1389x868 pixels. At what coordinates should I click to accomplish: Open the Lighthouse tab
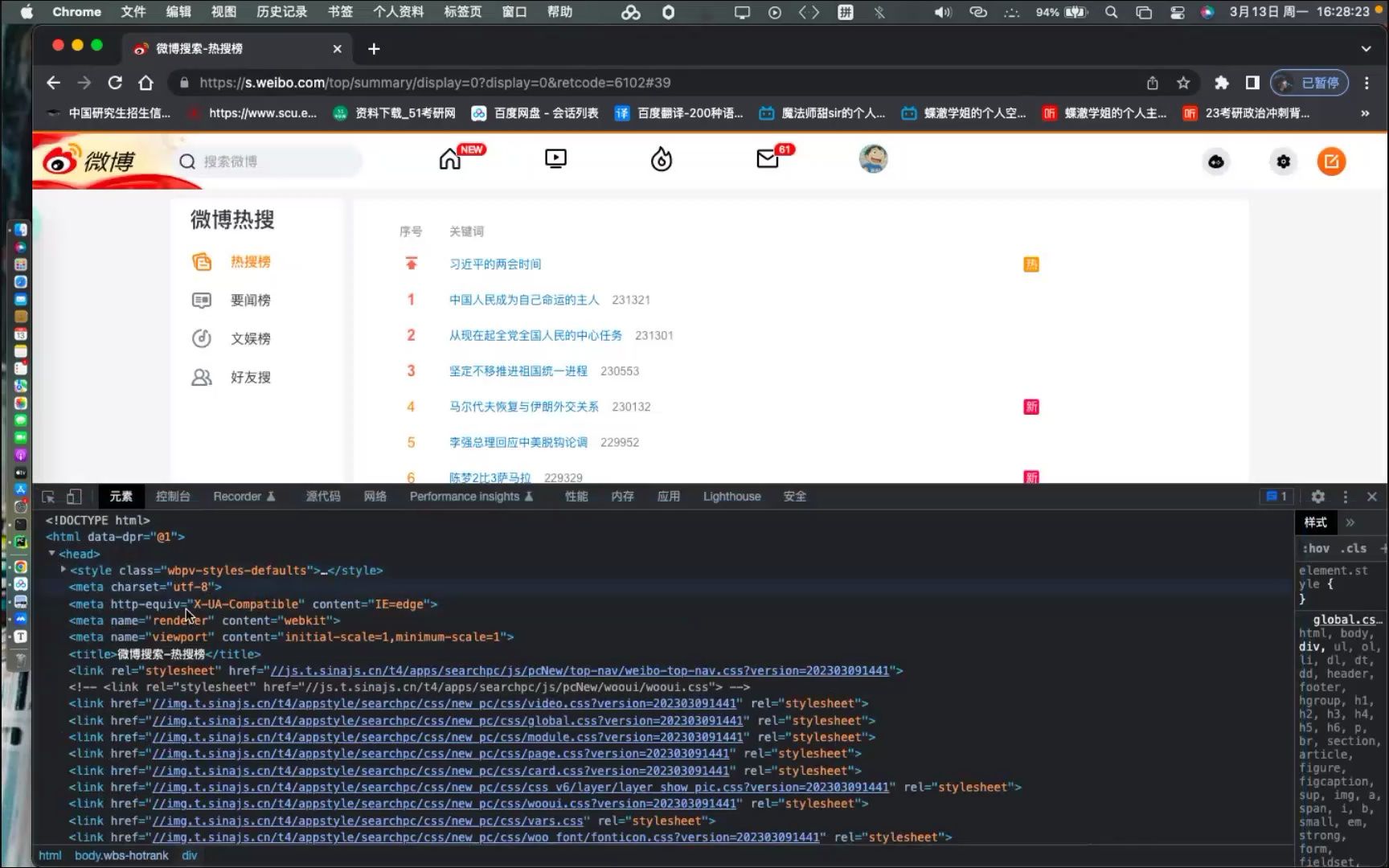(x=731, y=497)
